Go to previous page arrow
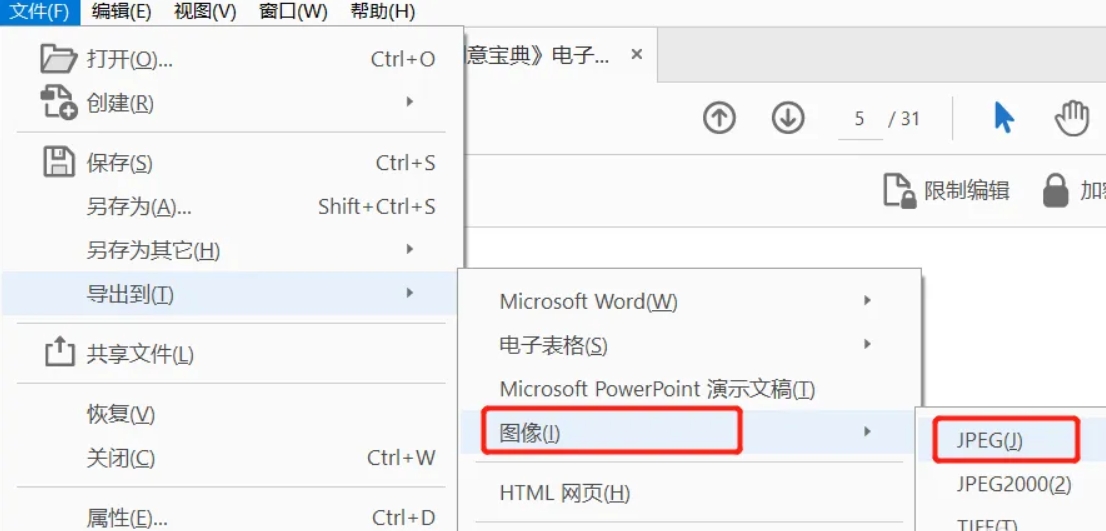The image size is (1106, 531). click(x=719, y=118)
